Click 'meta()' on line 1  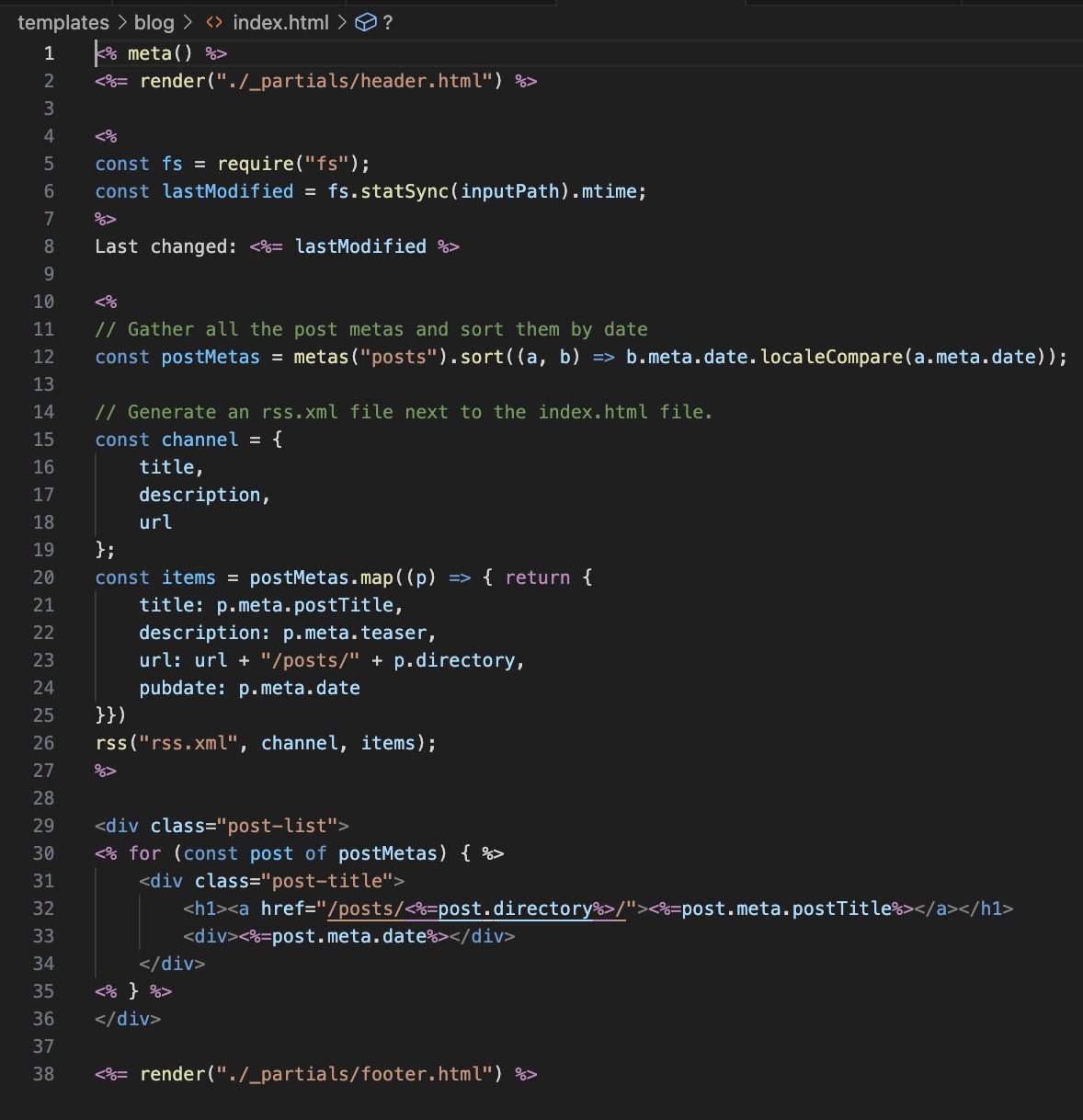coord(160,53)
